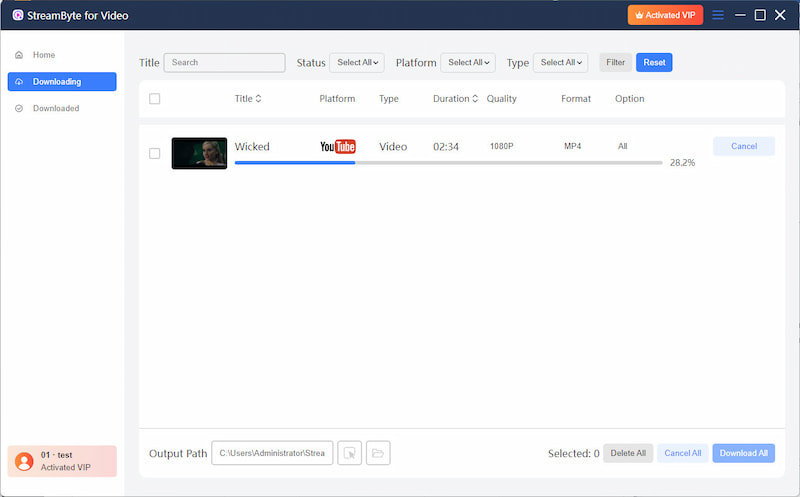Click the Delete All button
This screenshot has height=497, width=800.
click(x=628, y=453)
